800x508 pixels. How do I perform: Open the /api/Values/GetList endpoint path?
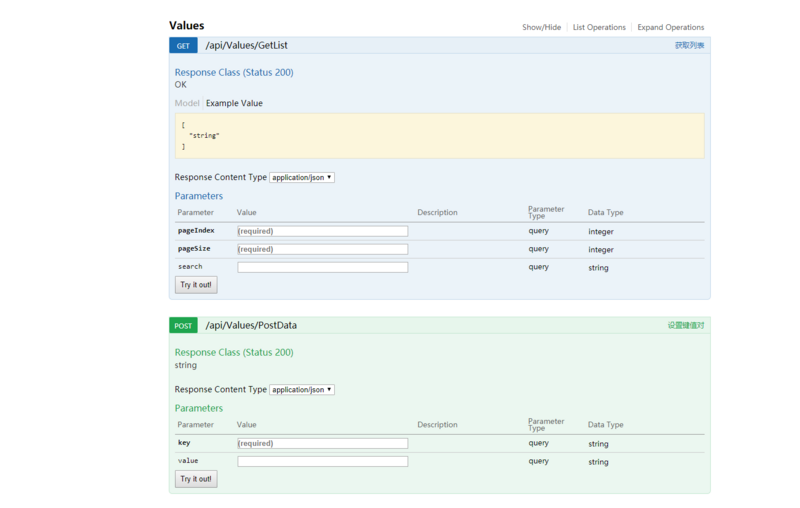(246, 46)
